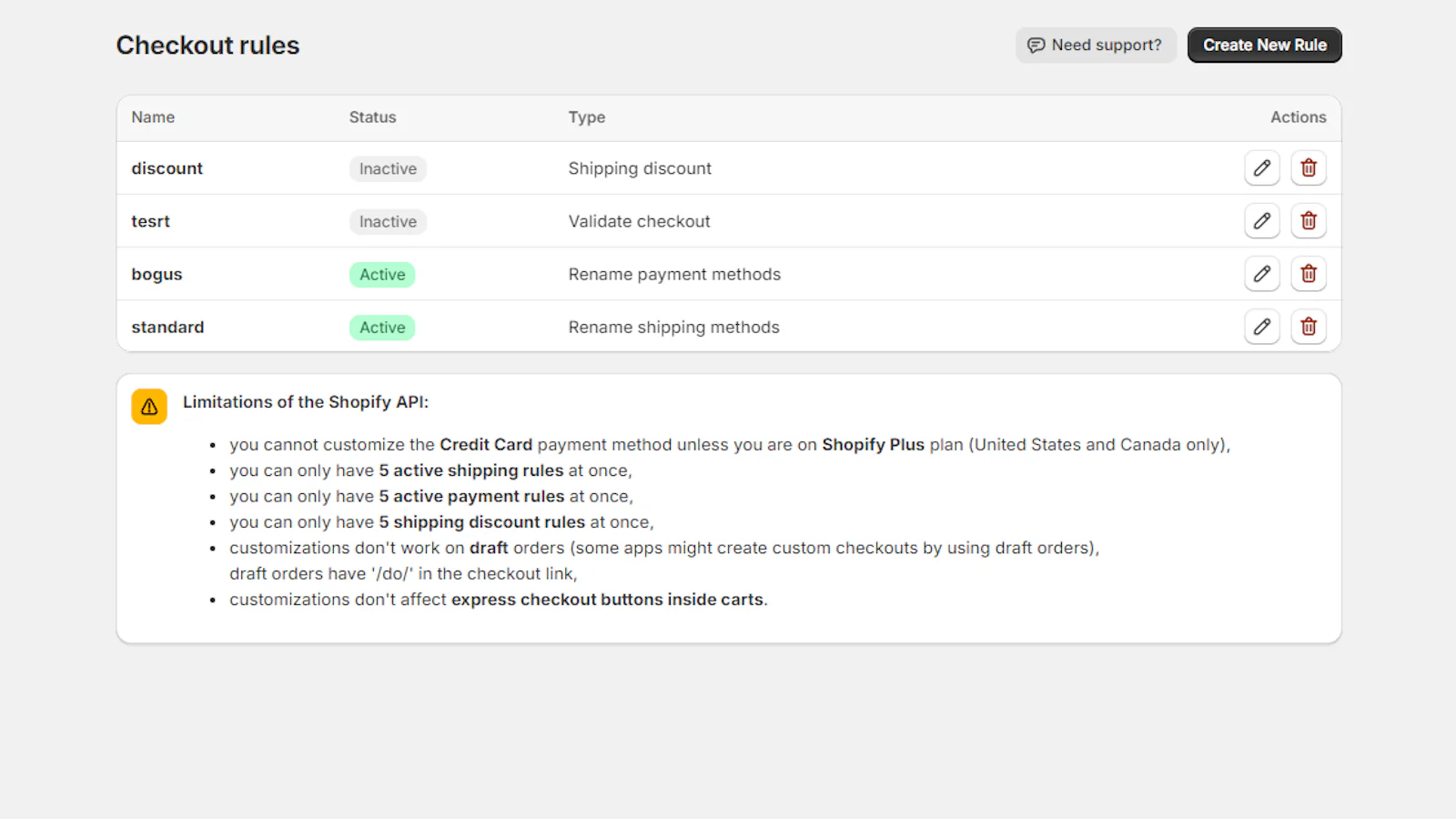Screen dimensions: 1456x819
Task: Click the yellow warning icon beside Limitations
Action: pos(149,407)
